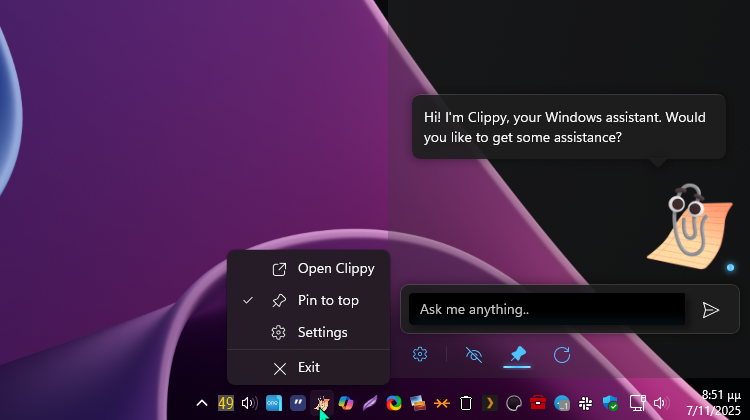Open the white trash bin tray icon
This screenshot has height=420, width=750.
[466, 403]
